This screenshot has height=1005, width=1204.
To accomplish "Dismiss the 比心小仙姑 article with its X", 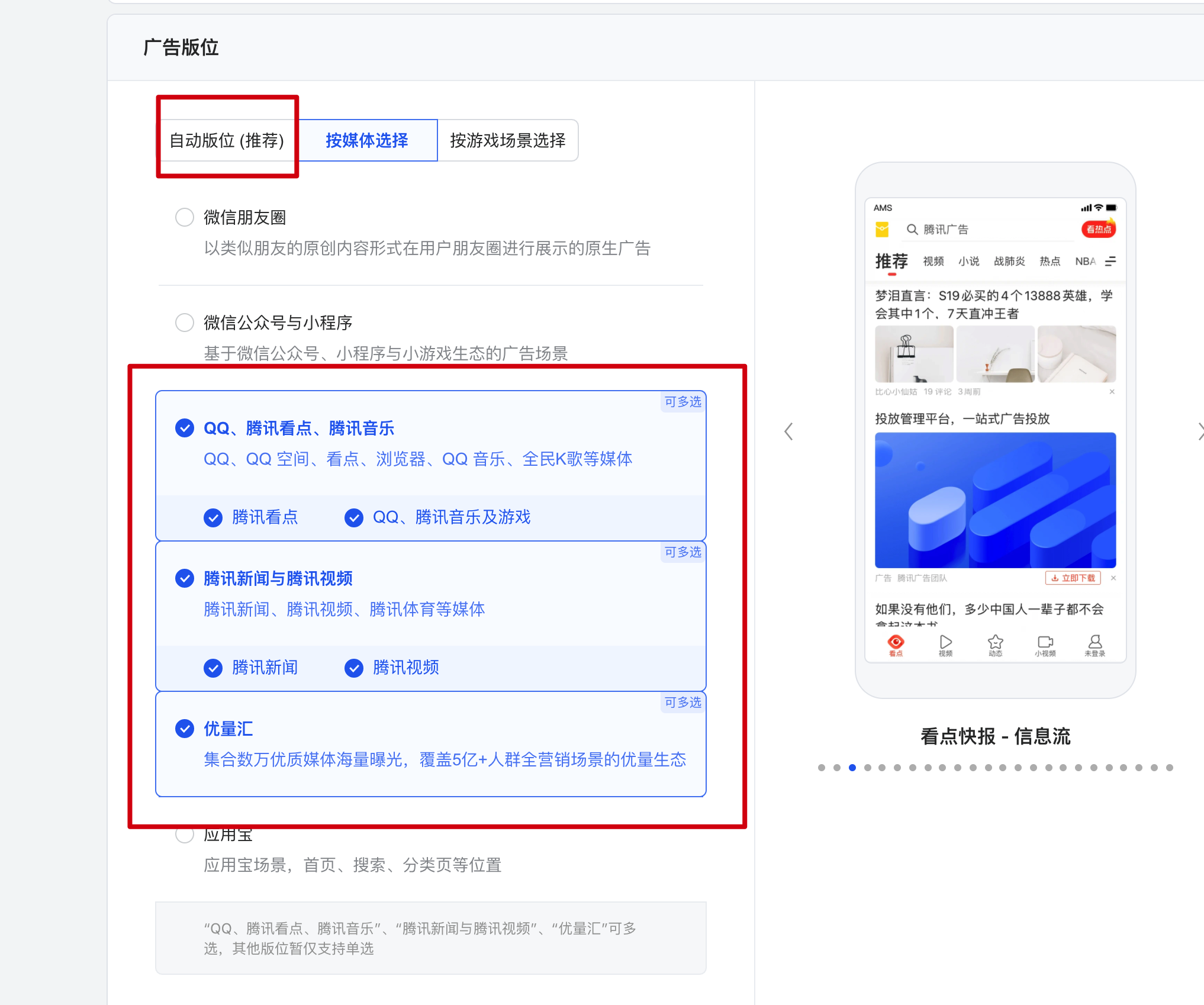I will (x=1112, y=392).
